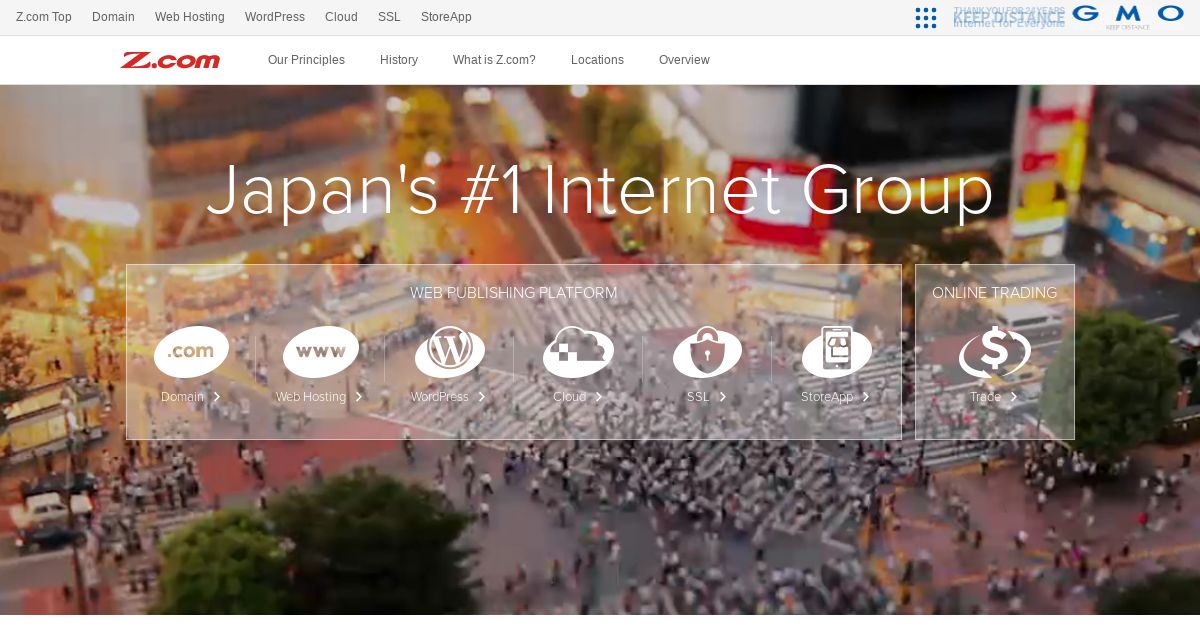Click the SSL padlock icon
Screen dimensions: 1200x630
[x=707, y=352]
